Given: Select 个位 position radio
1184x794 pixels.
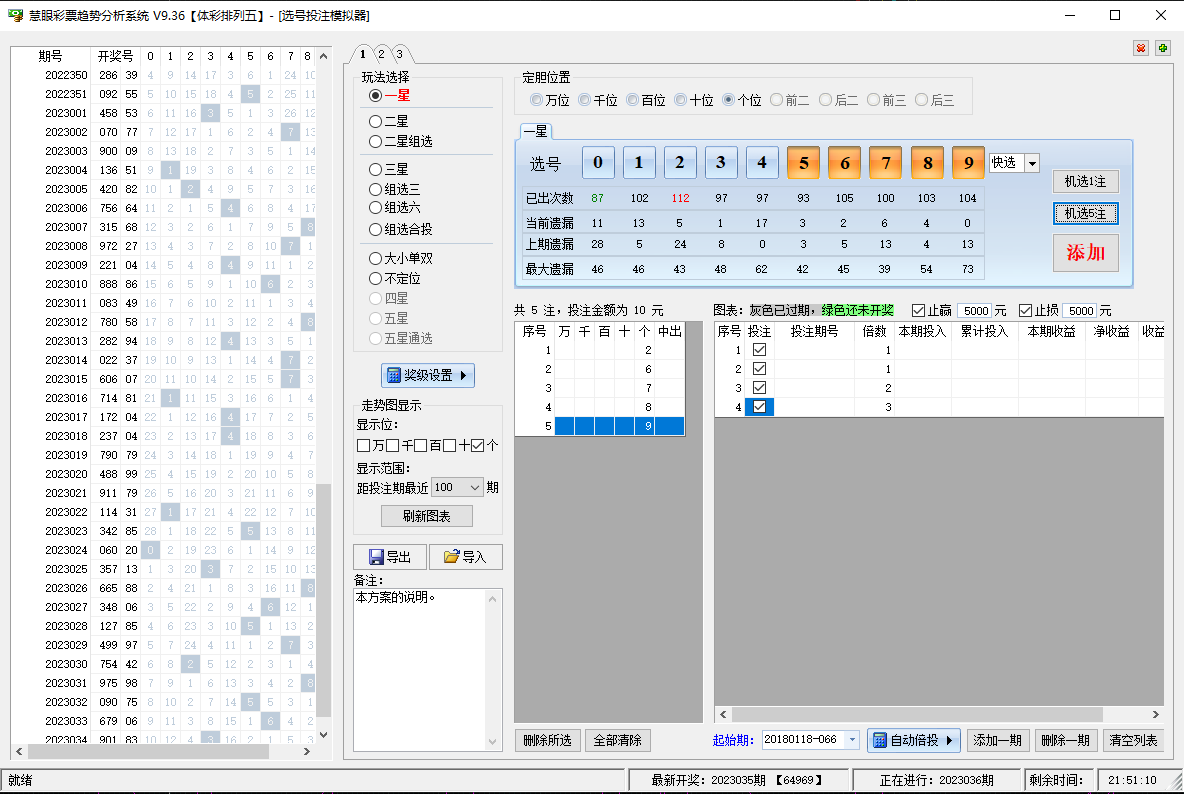Looking at the screenshot, I should click(x=742, y=100).
